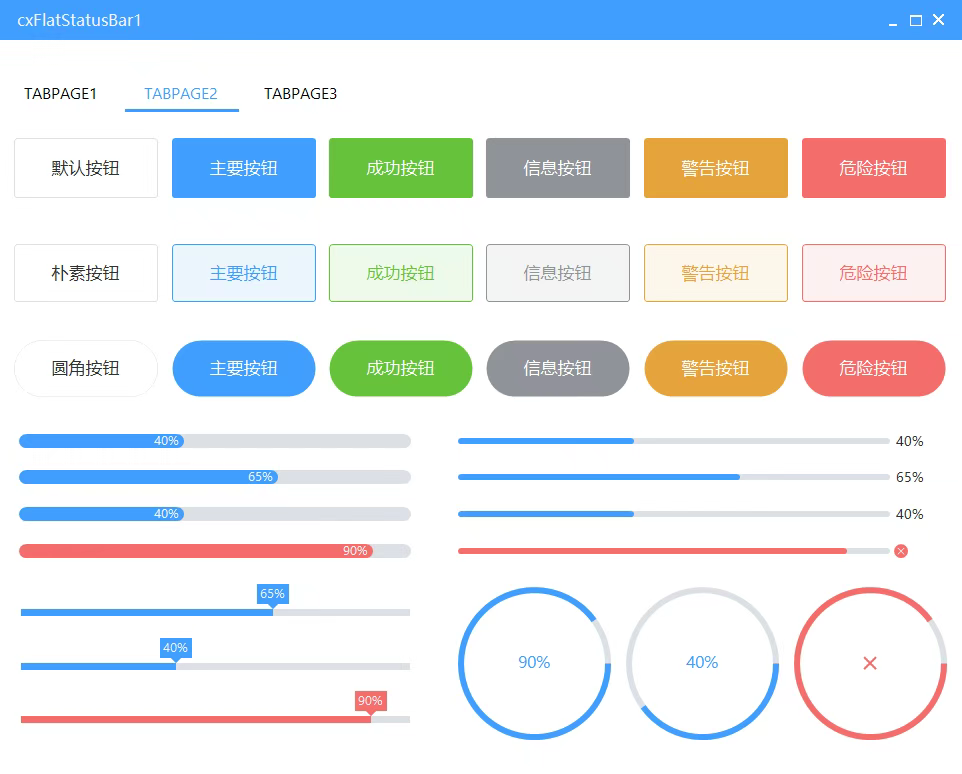Click the 65% tooltip marker on the slider
962x774 pixels.
click(272, 594)
